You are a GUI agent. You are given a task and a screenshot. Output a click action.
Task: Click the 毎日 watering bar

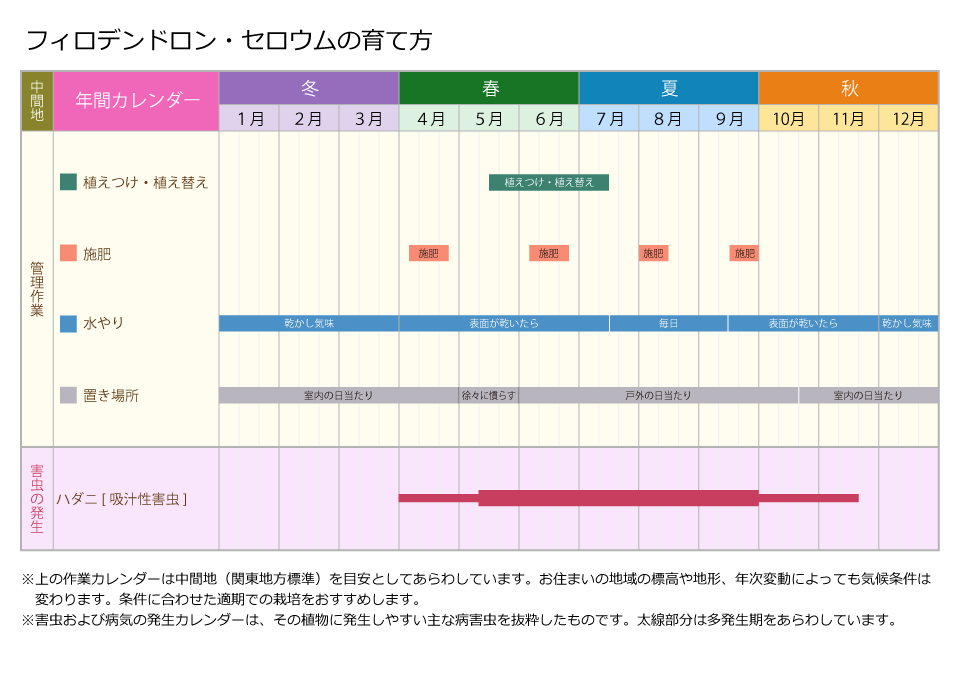coord(668,323)
